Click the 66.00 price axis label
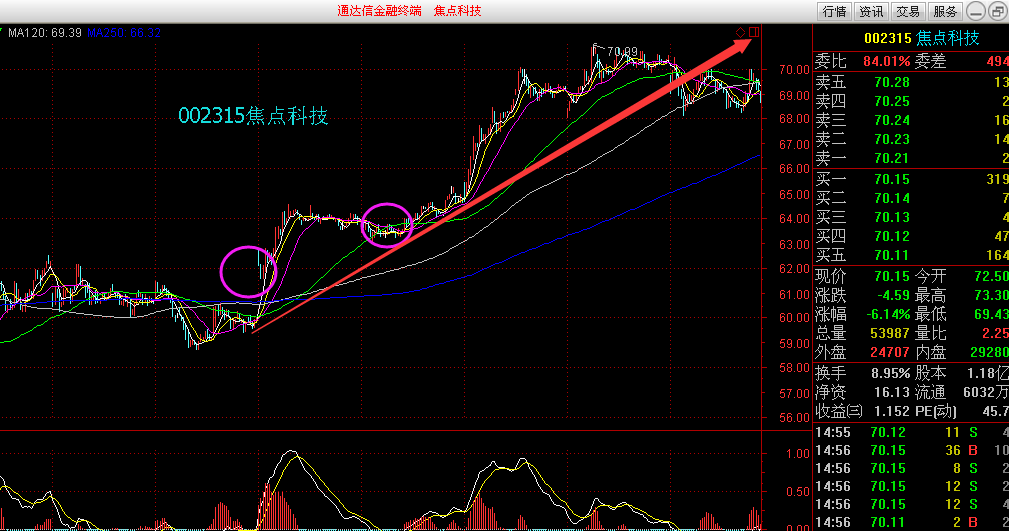The height and width of the screenshot is (531, 1009). tap(794, 169)
